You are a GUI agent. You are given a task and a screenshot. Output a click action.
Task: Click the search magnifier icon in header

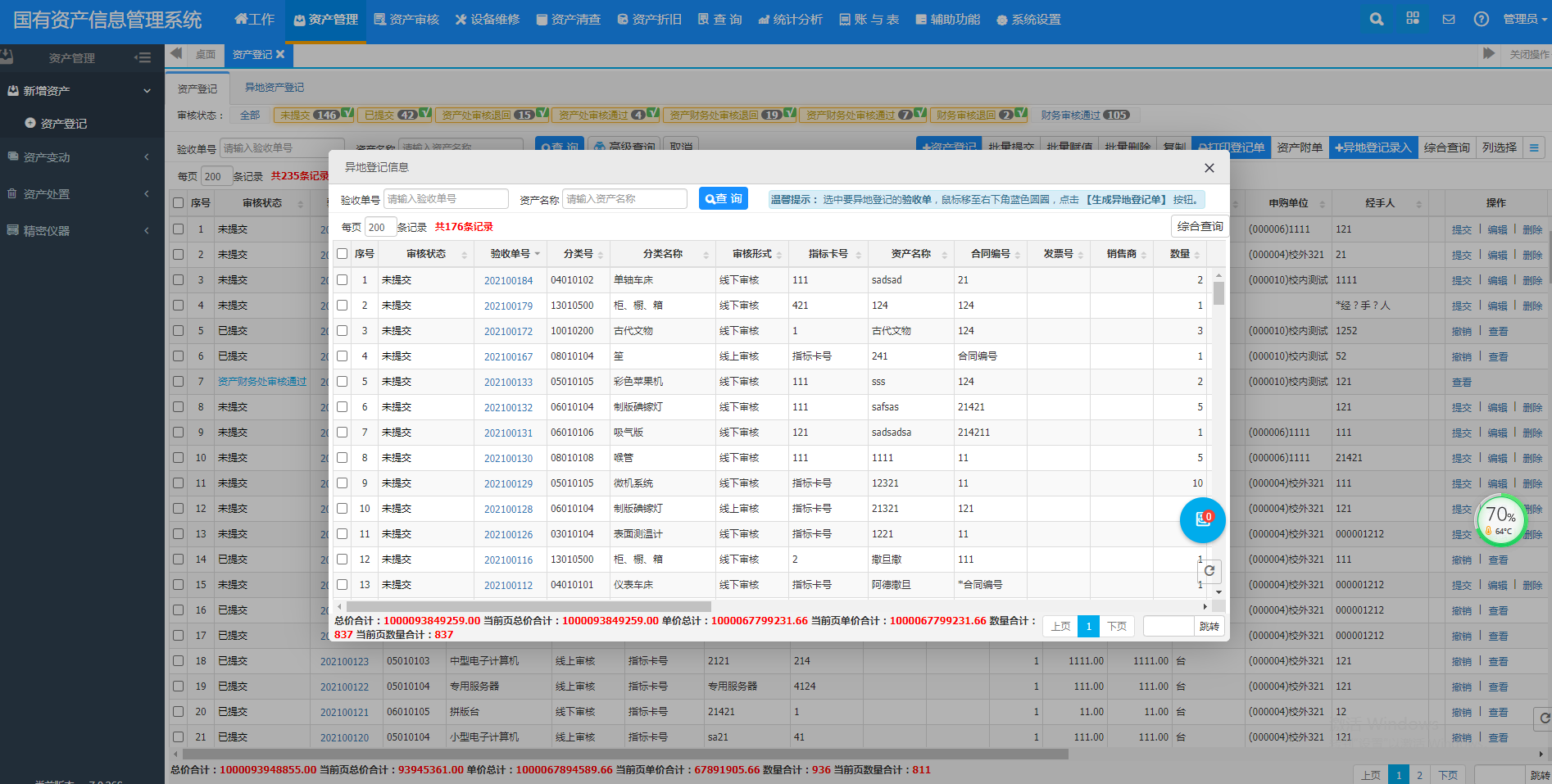coord(1377,19)
